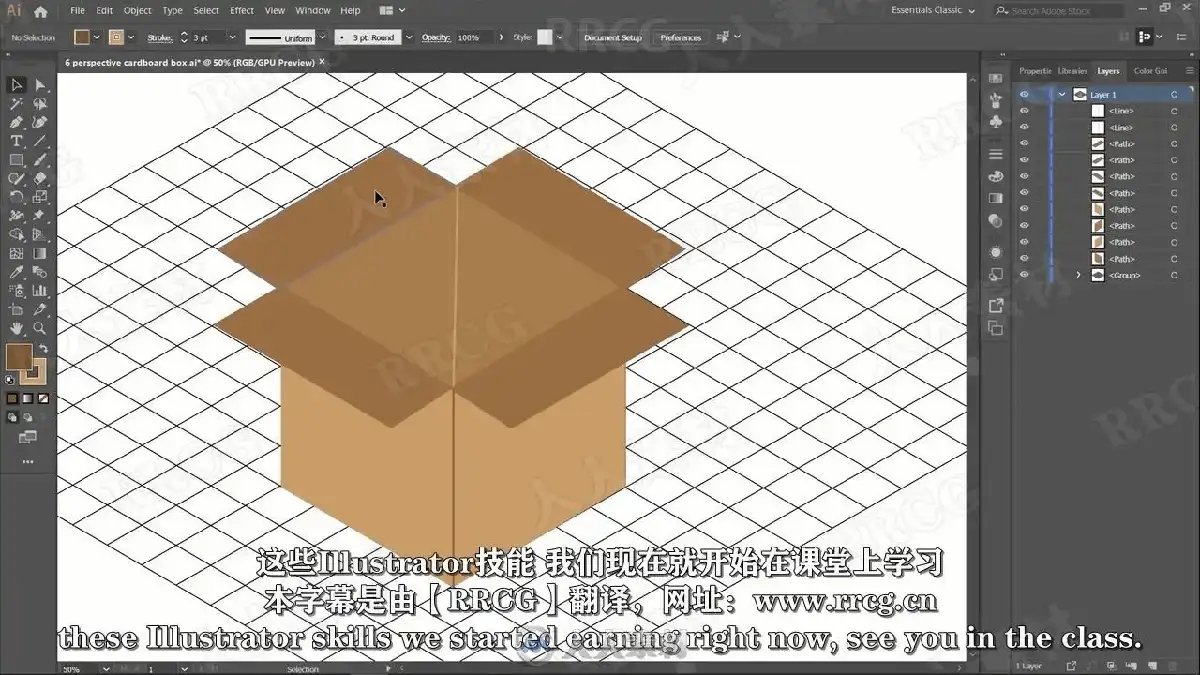The image size is (1200, 675).
Task: Select the Scale tool
Action: click(40, 197)
